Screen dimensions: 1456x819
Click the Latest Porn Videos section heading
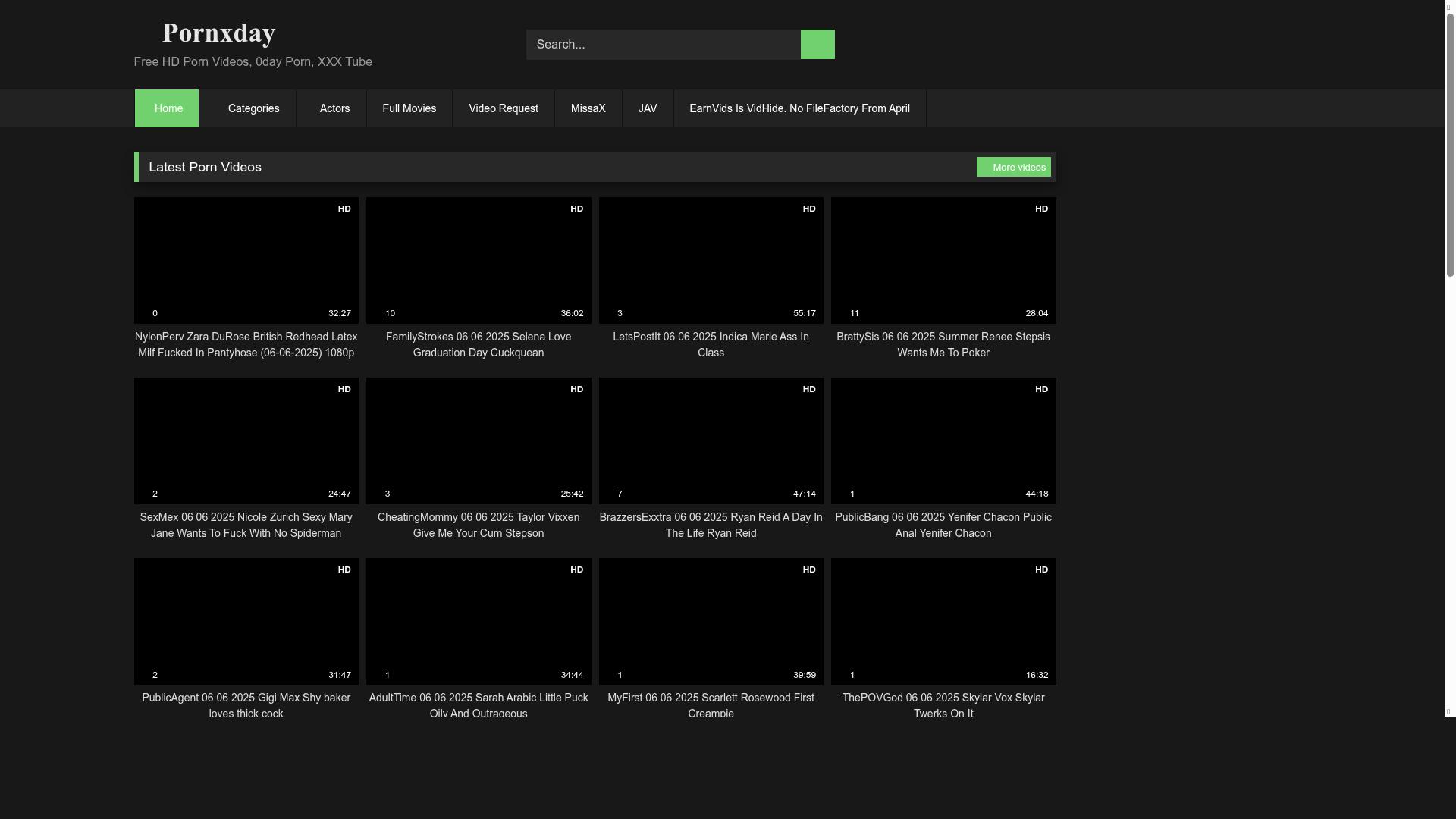[x=205, y=167]
